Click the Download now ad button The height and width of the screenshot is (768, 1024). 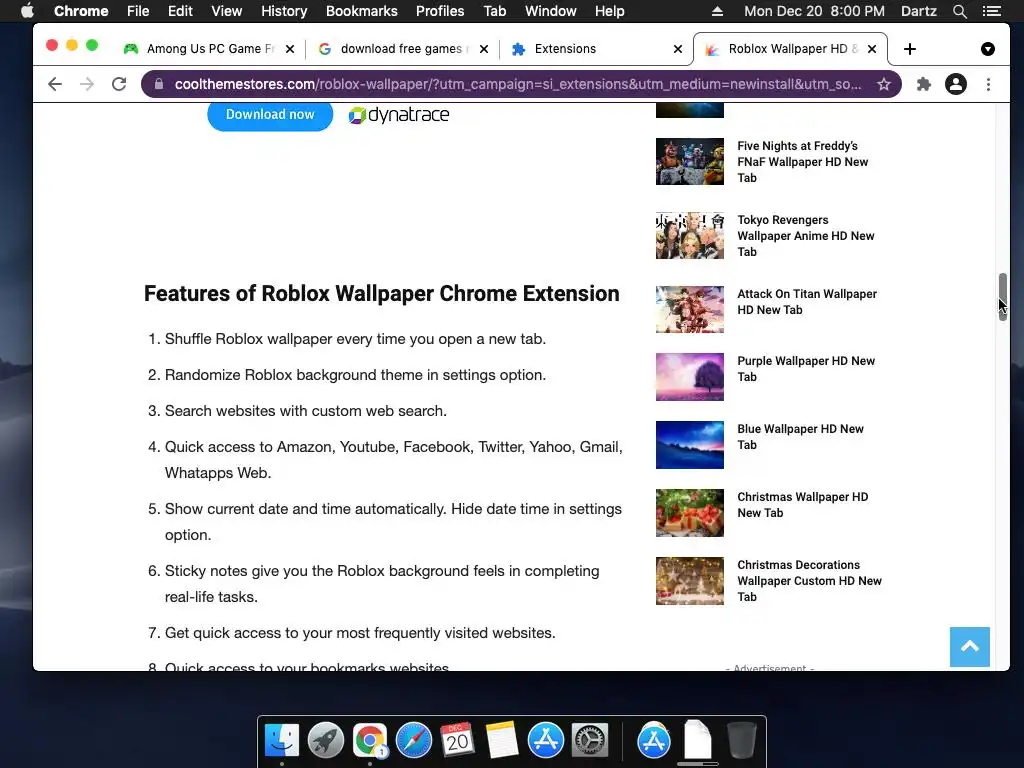(x=270, y=114)
